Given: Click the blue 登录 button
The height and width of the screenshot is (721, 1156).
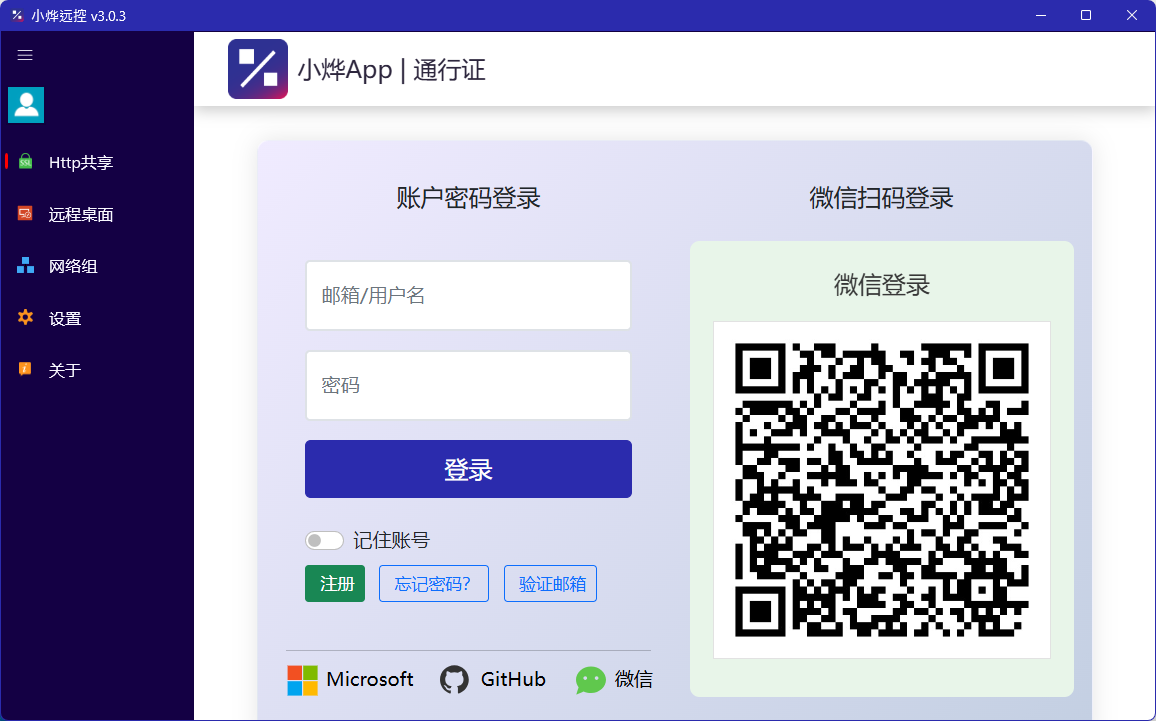Looking at the screenshot, I should 468,469.
